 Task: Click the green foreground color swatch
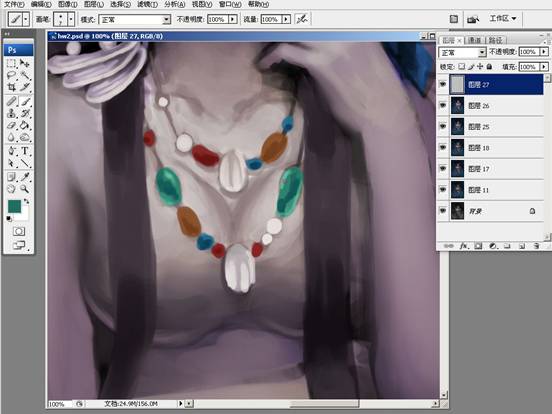[x=14, y=206]
